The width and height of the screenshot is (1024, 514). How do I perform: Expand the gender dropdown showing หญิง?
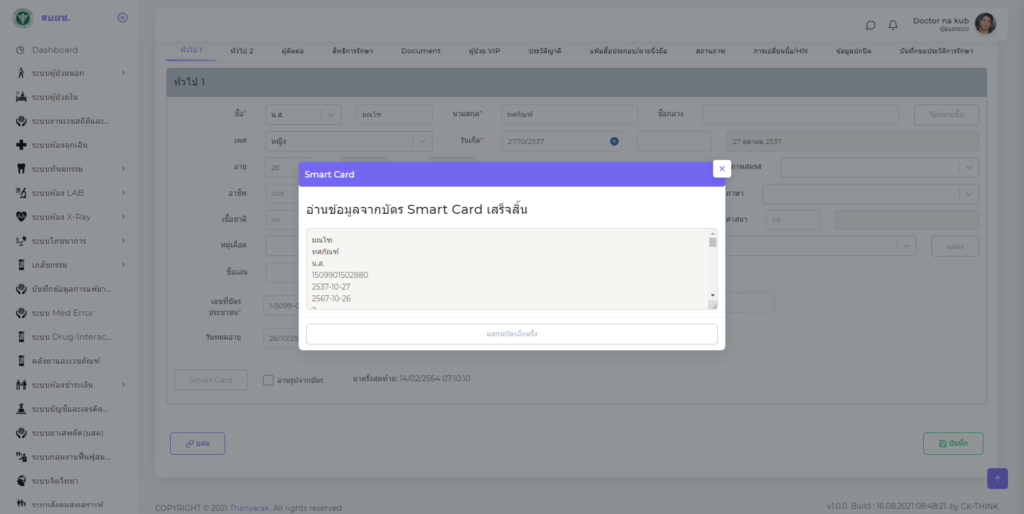tap(423, 141)
